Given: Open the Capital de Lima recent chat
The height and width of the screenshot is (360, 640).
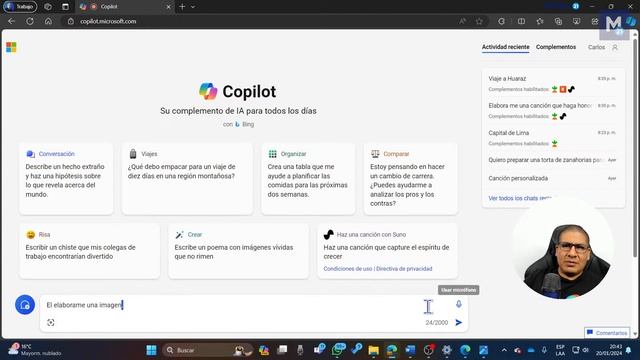Looking at the screenshot, I should (552, 138).
